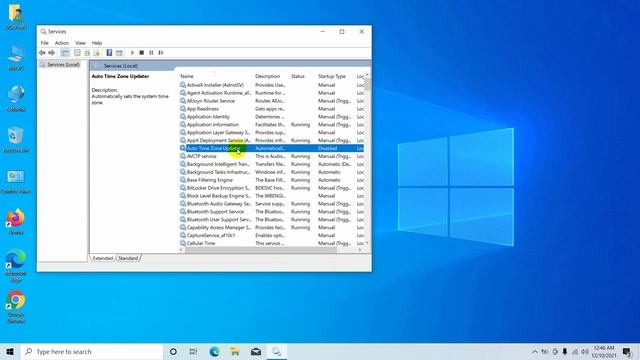The image size is (640, 360).
Task: Open the File menu
Action: pos(44,43)
